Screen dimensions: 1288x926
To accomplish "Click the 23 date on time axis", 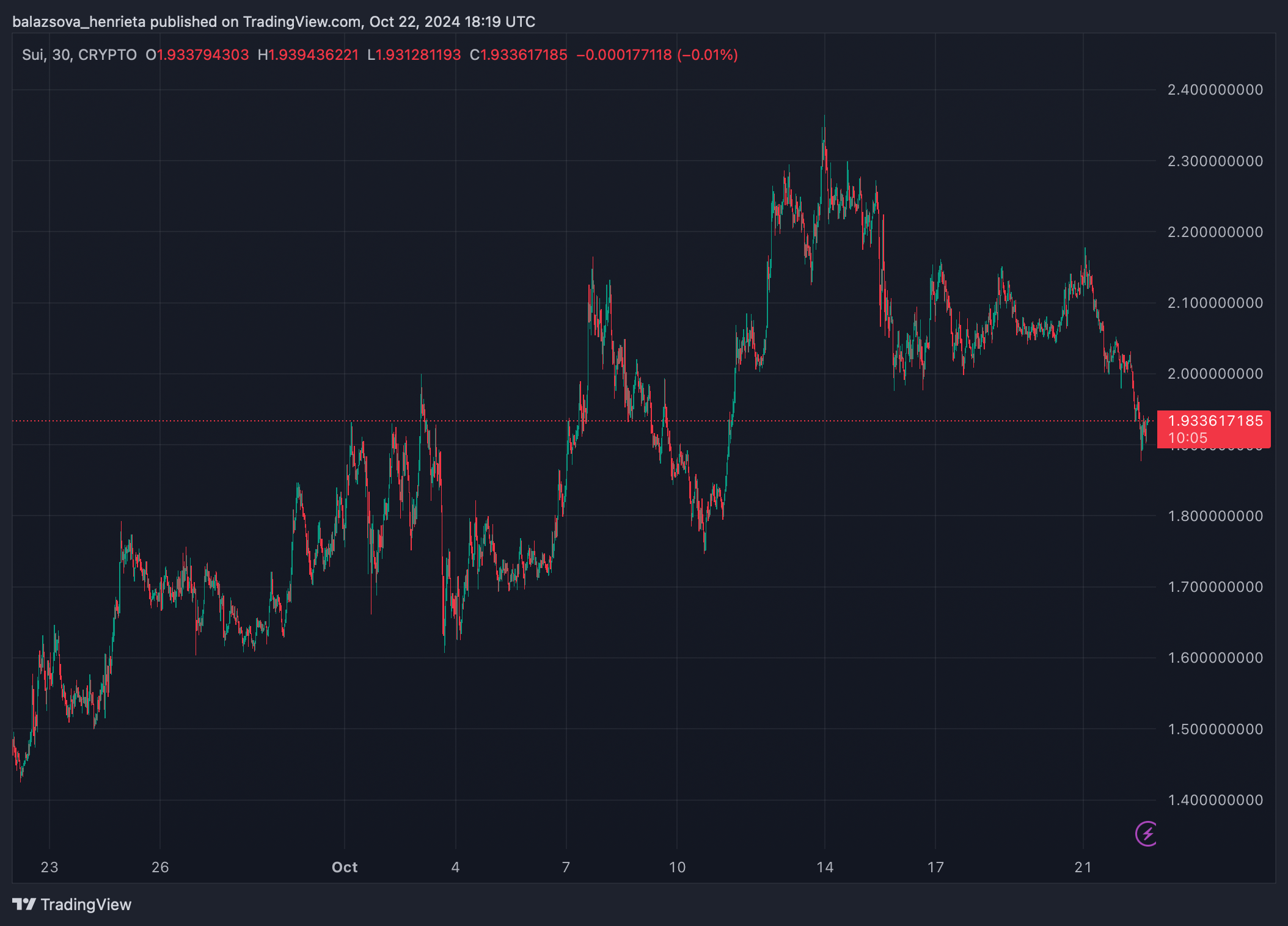I will (x=49, y=867).
